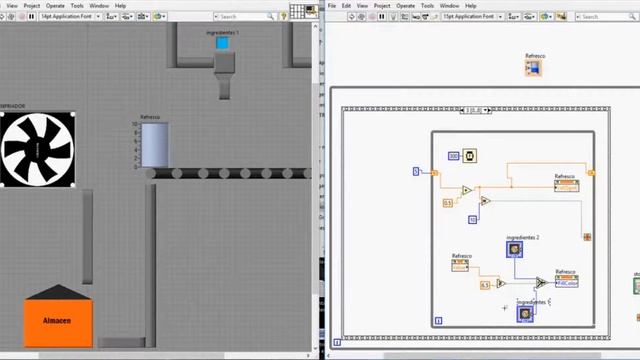Select the Select function node
The image size is (640, 360).
[x=541, y=282]
